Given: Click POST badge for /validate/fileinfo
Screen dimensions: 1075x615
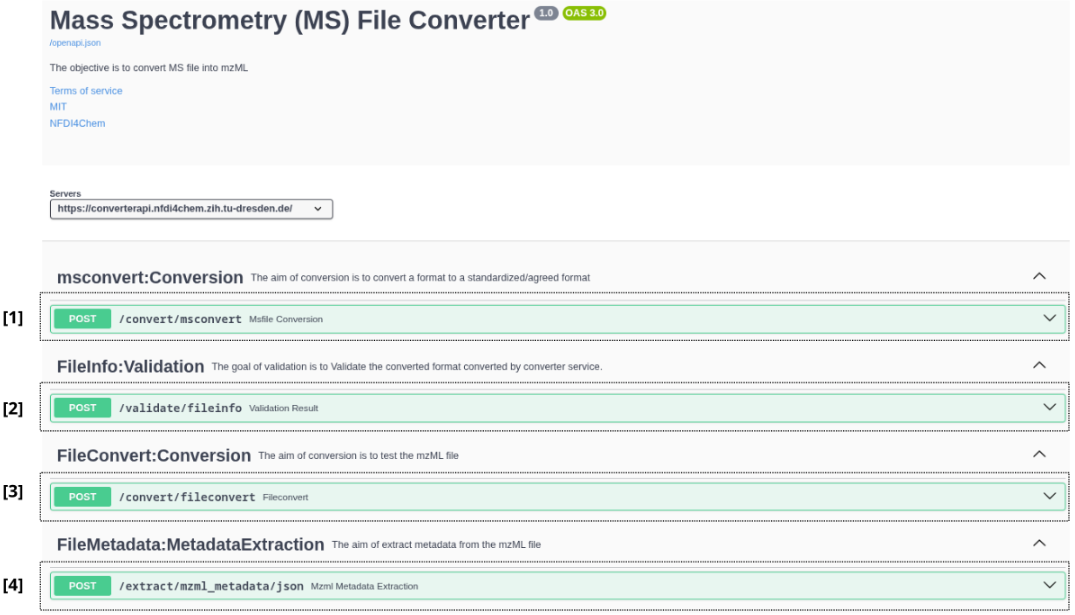Looking at the screenshot, I should (x=82, y=408).
